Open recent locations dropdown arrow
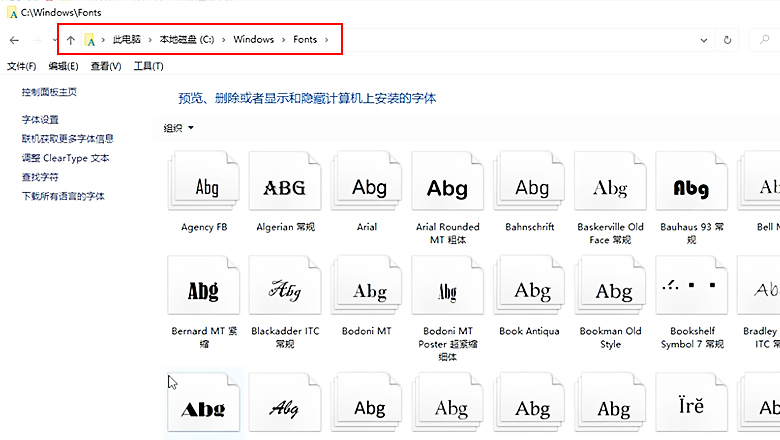 pos(54,40)
